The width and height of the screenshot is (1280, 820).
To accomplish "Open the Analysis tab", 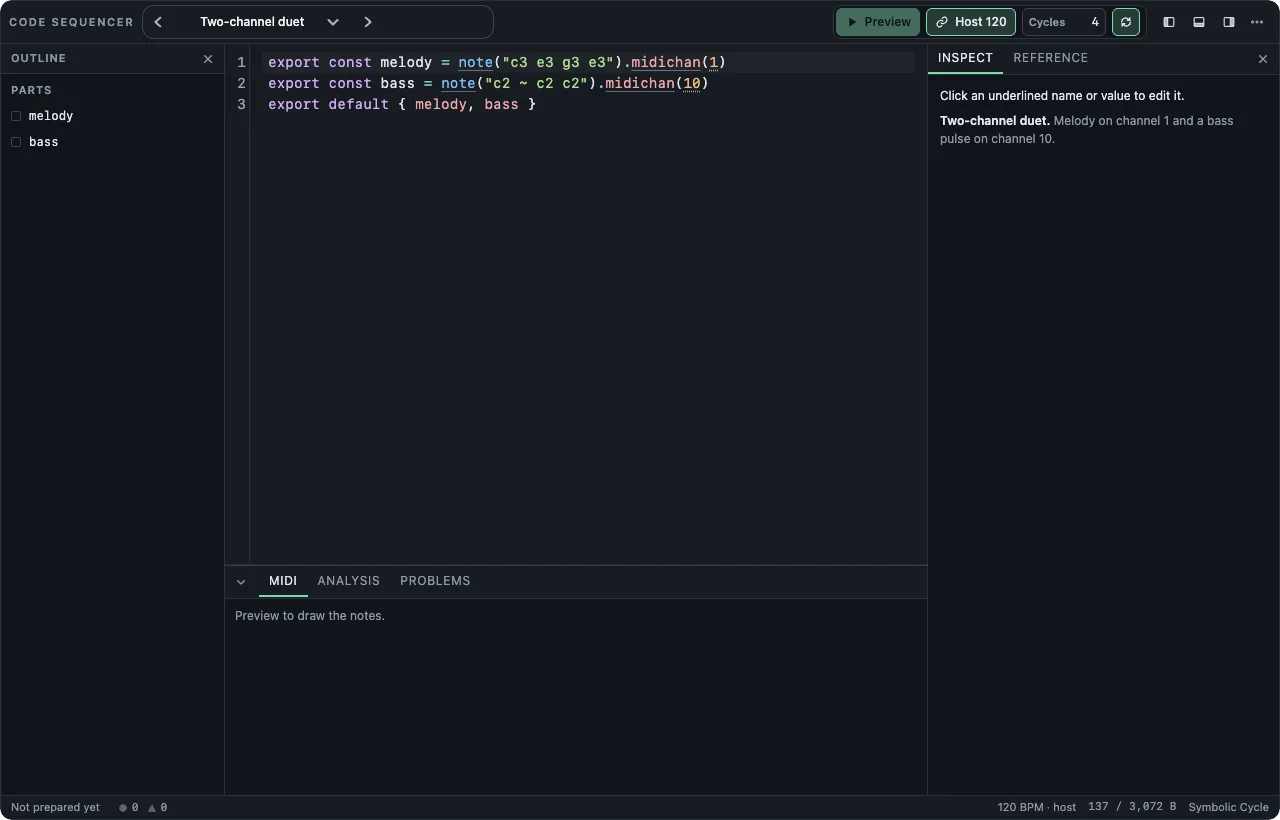I will [349, 581].
